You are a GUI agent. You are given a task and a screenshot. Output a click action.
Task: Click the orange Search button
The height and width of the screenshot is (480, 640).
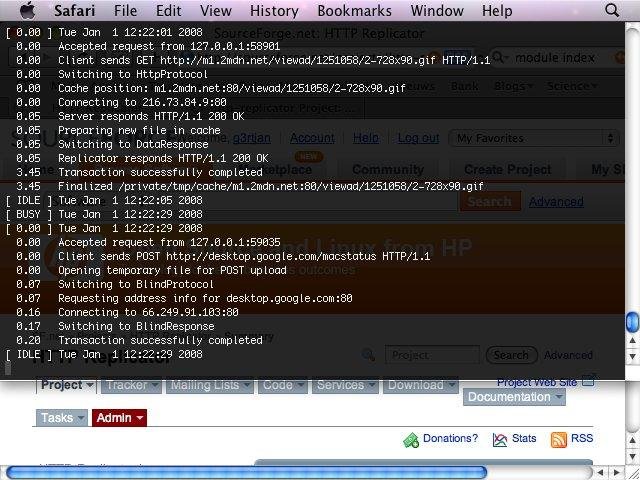click(490, 201)
